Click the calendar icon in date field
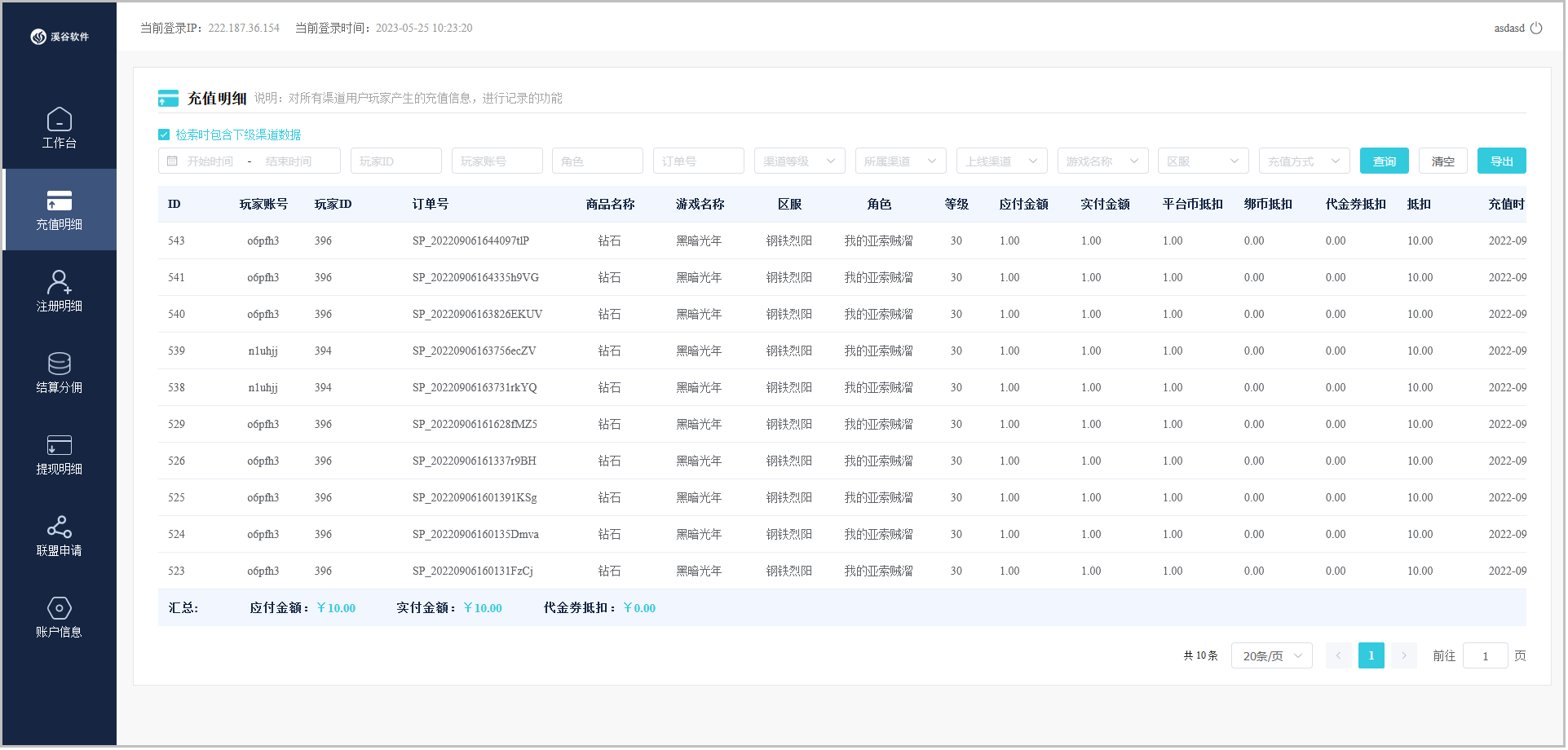1568x750 pixels. (x=172, y=161)
